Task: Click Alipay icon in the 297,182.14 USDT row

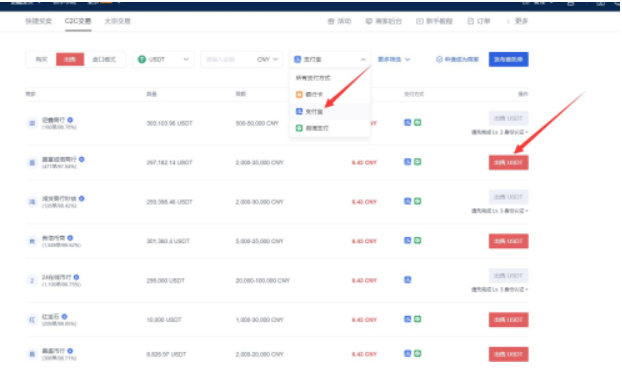Action: (407, 162)
